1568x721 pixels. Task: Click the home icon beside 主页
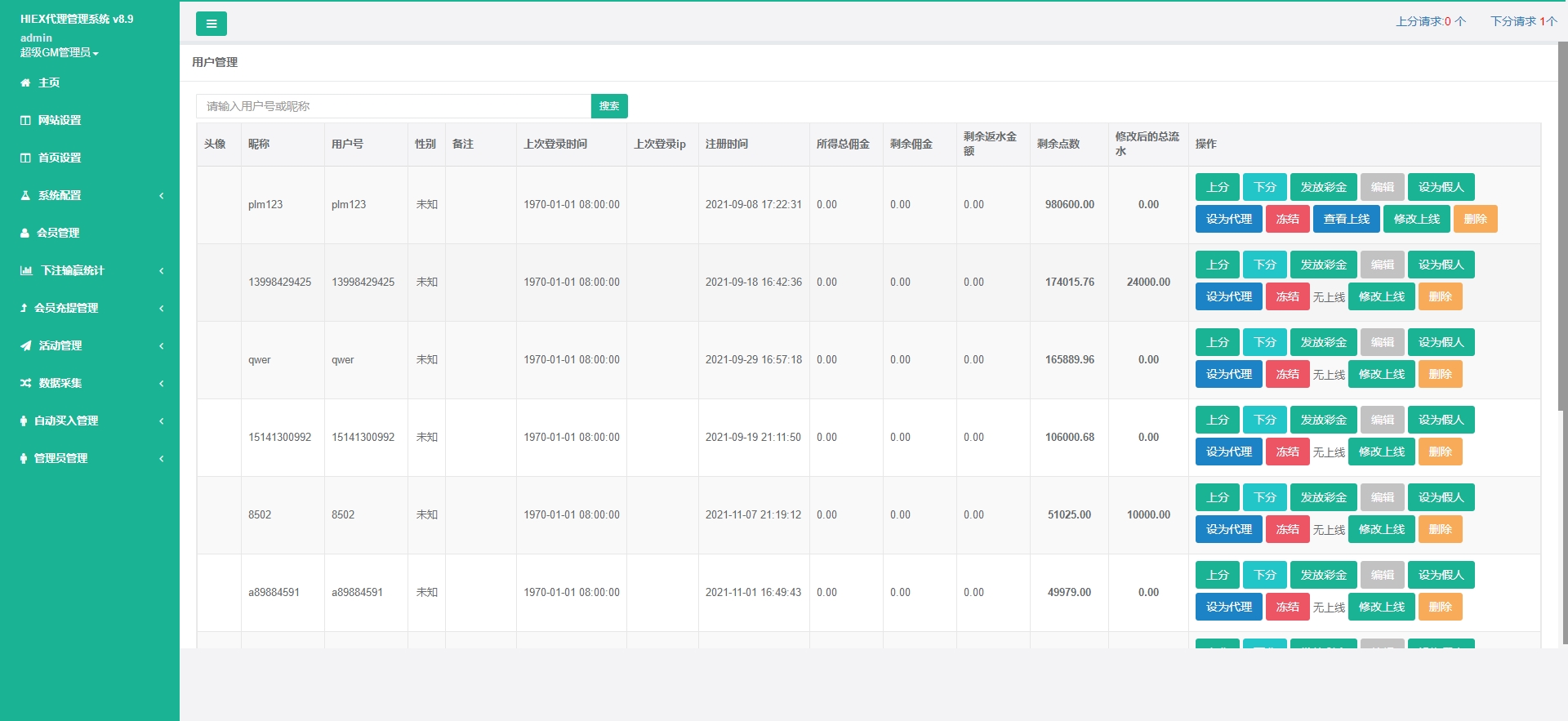(x=25, y=82)
